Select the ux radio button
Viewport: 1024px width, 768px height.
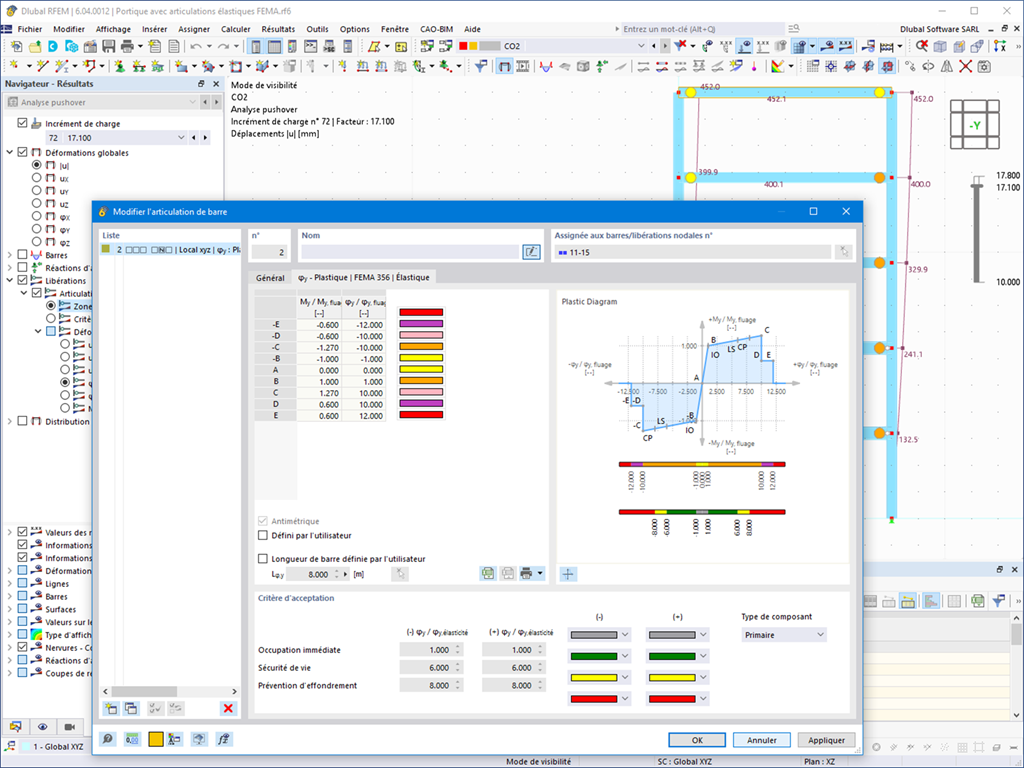click(37, 178)
